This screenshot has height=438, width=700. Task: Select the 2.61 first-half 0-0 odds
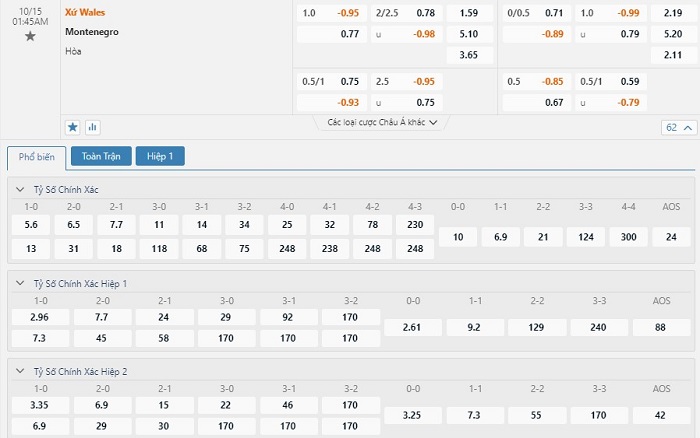point(412,327)
